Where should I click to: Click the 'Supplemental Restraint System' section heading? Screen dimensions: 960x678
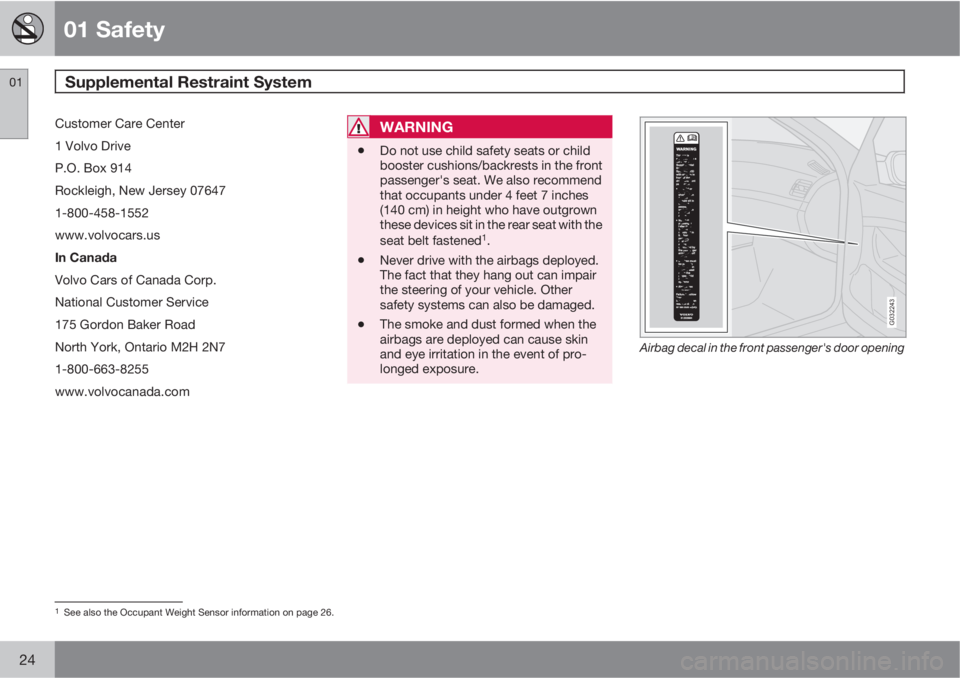(188, 82)
